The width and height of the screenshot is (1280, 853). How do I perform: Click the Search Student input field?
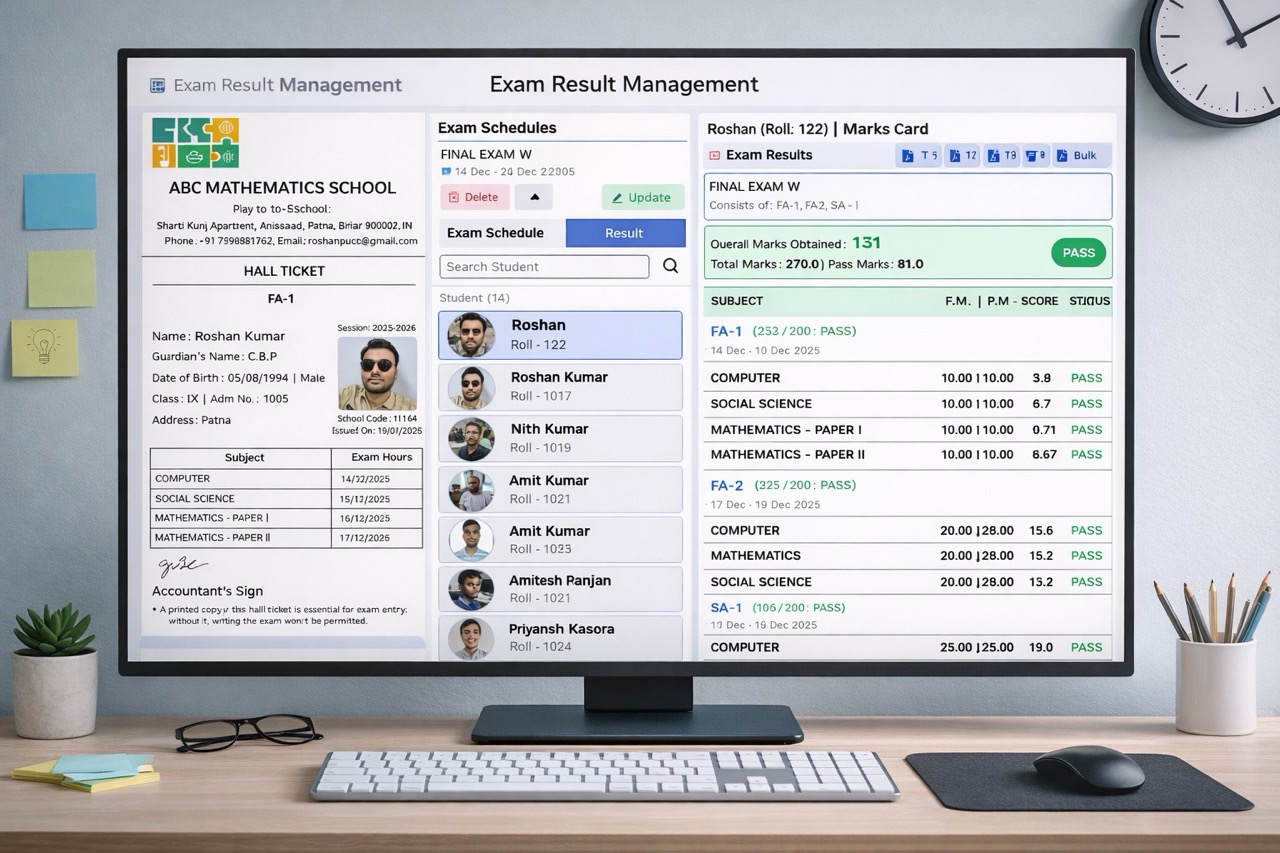(544, 266)
